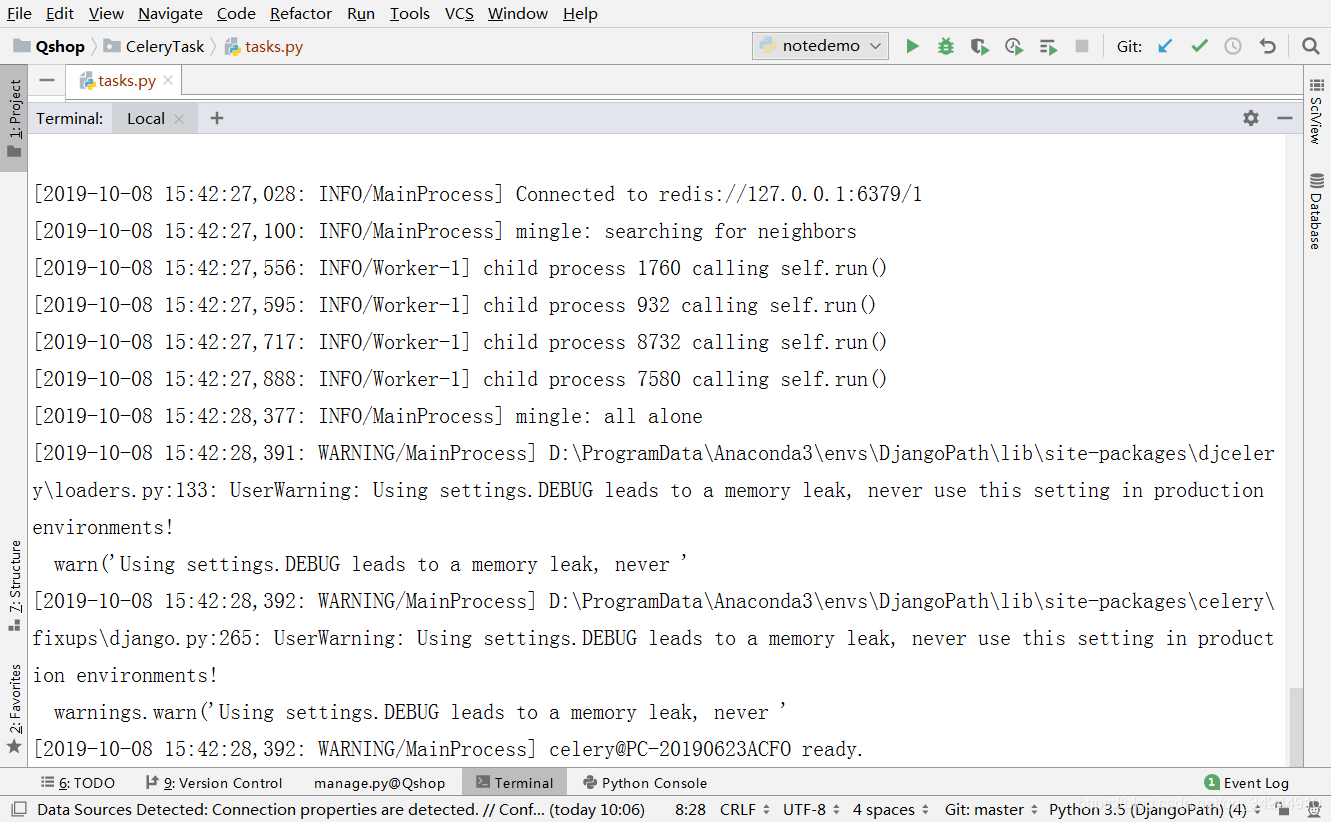Hide the Terminal tool window
Image resolution: width=1331 pixels, height=822 pixels.
pos(1285,118)
